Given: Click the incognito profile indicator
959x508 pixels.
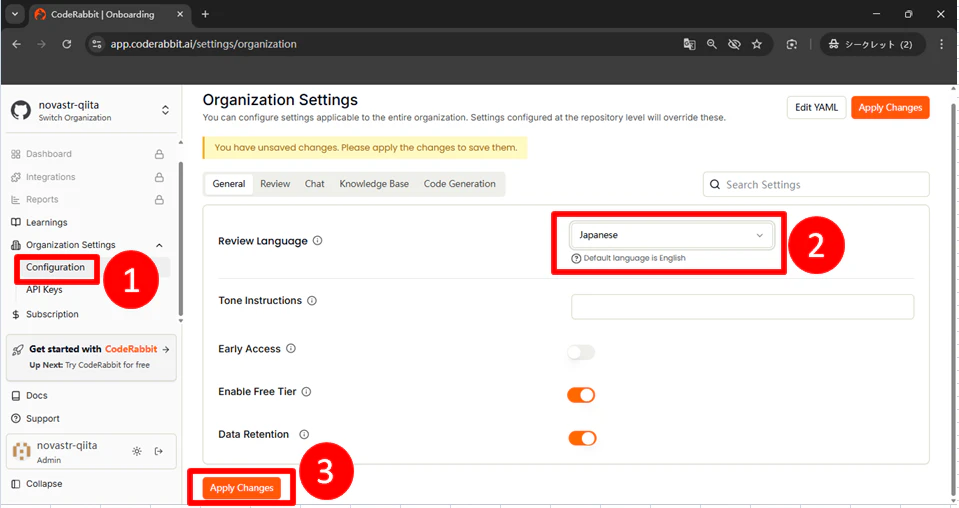Looking at the screenshot, I should (x=870, y=44).
